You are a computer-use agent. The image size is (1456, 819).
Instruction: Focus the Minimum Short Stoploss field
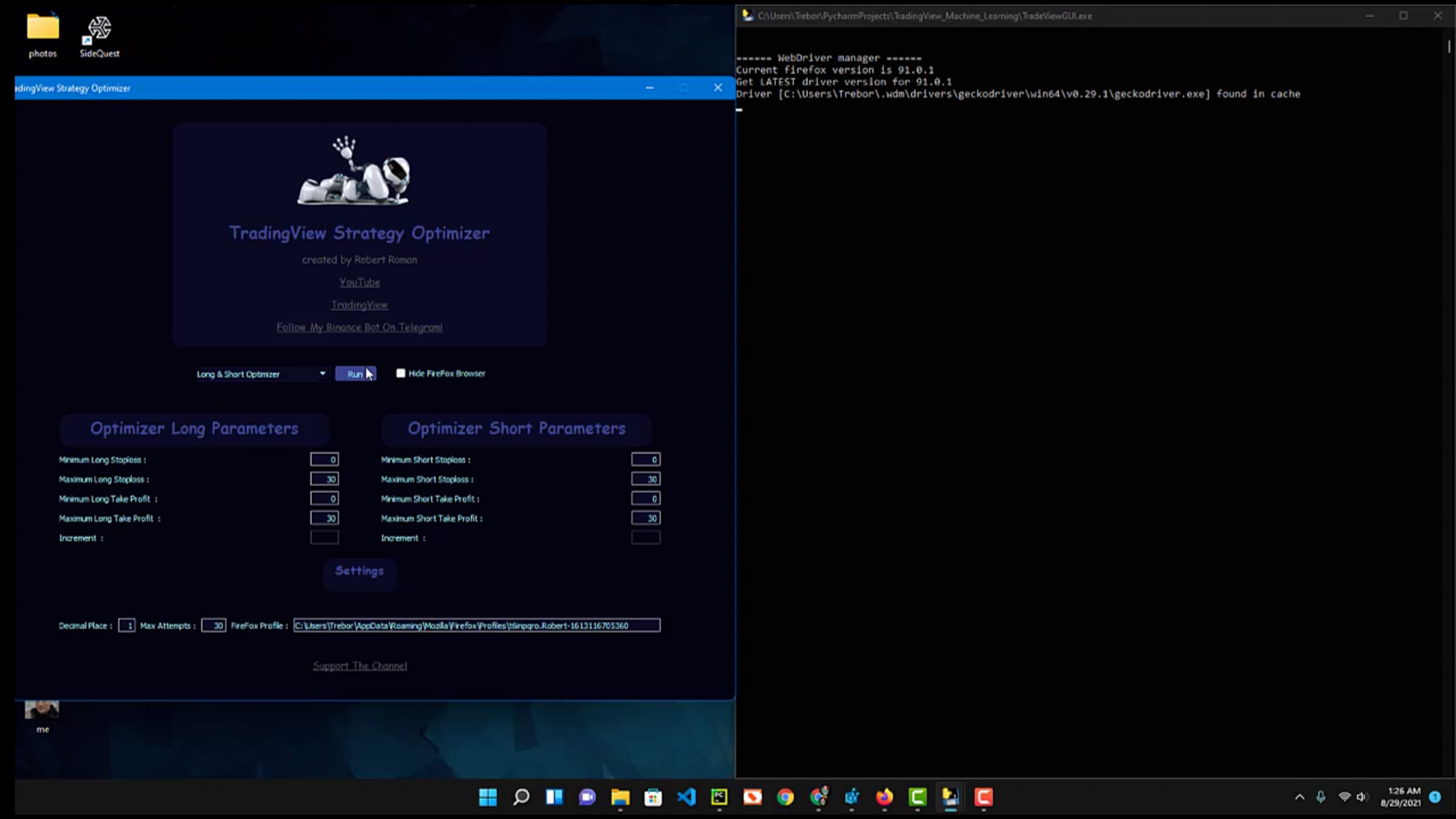tap(645, 459)
